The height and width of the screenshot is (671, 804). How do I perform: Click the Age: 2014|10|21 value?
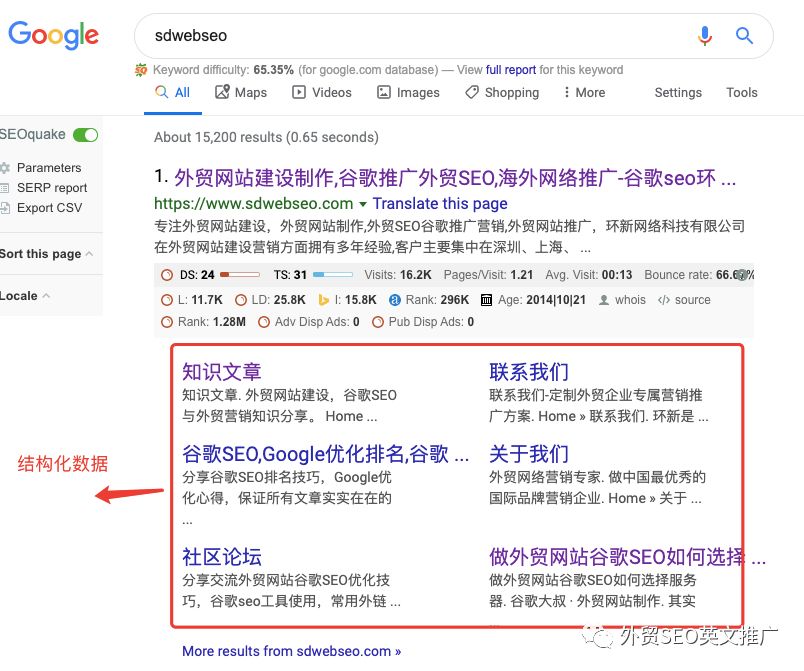[x=556, y=300]
